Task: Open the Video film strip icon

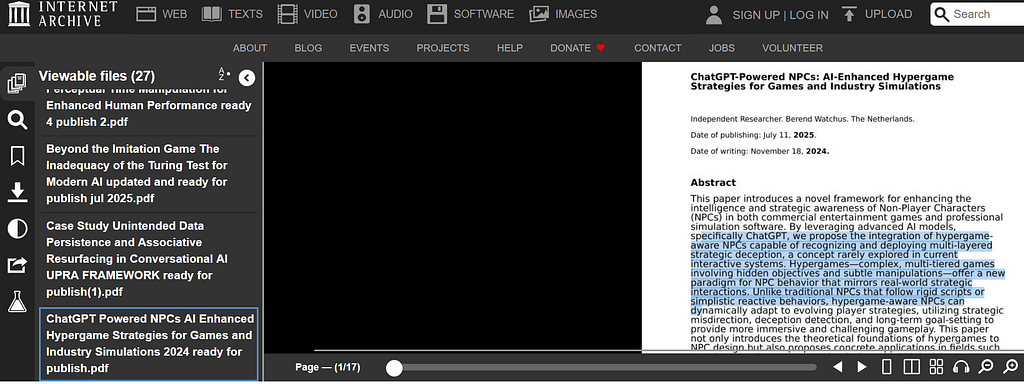Action: (287, 14)
